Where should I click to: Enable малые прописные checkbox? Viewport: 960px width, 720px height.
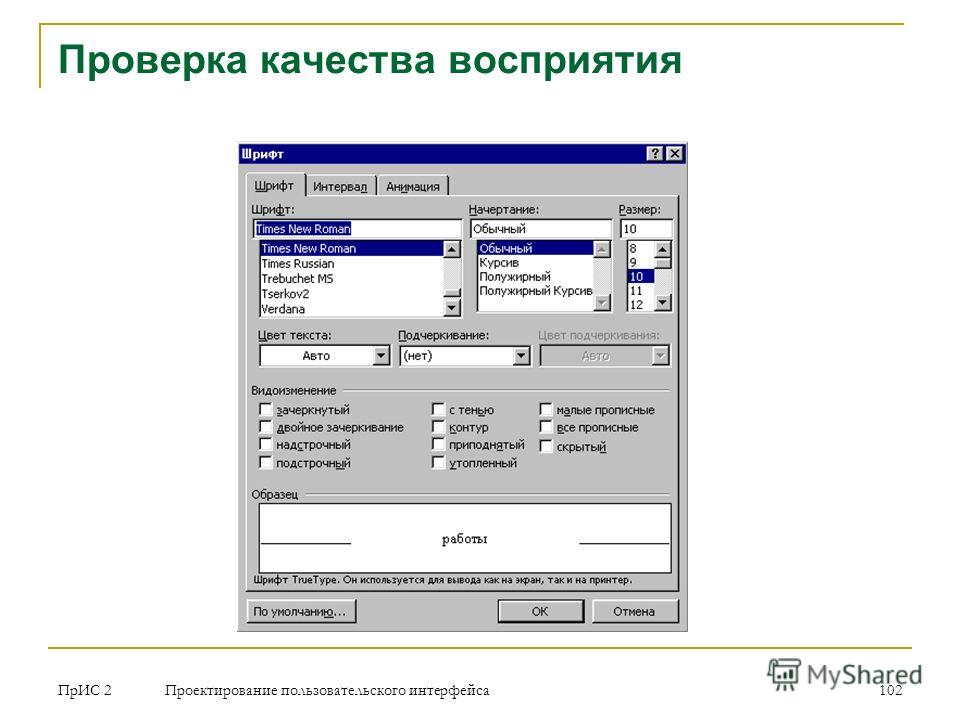point(546,409)
